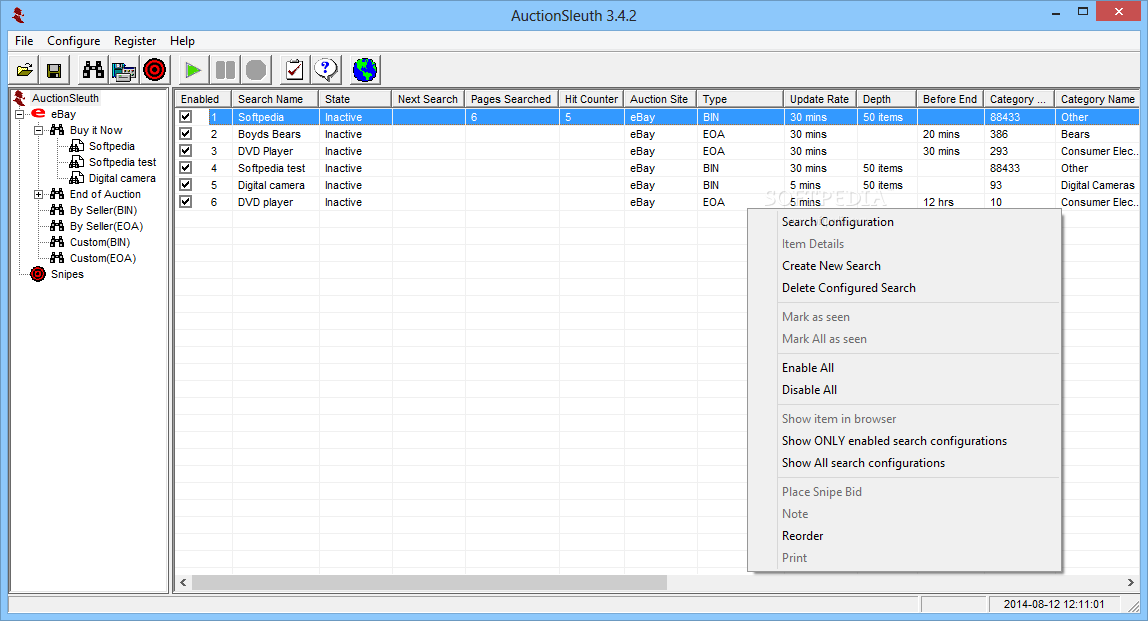
Task: Click Category Name header column
Action: (x=1097, y=99)
